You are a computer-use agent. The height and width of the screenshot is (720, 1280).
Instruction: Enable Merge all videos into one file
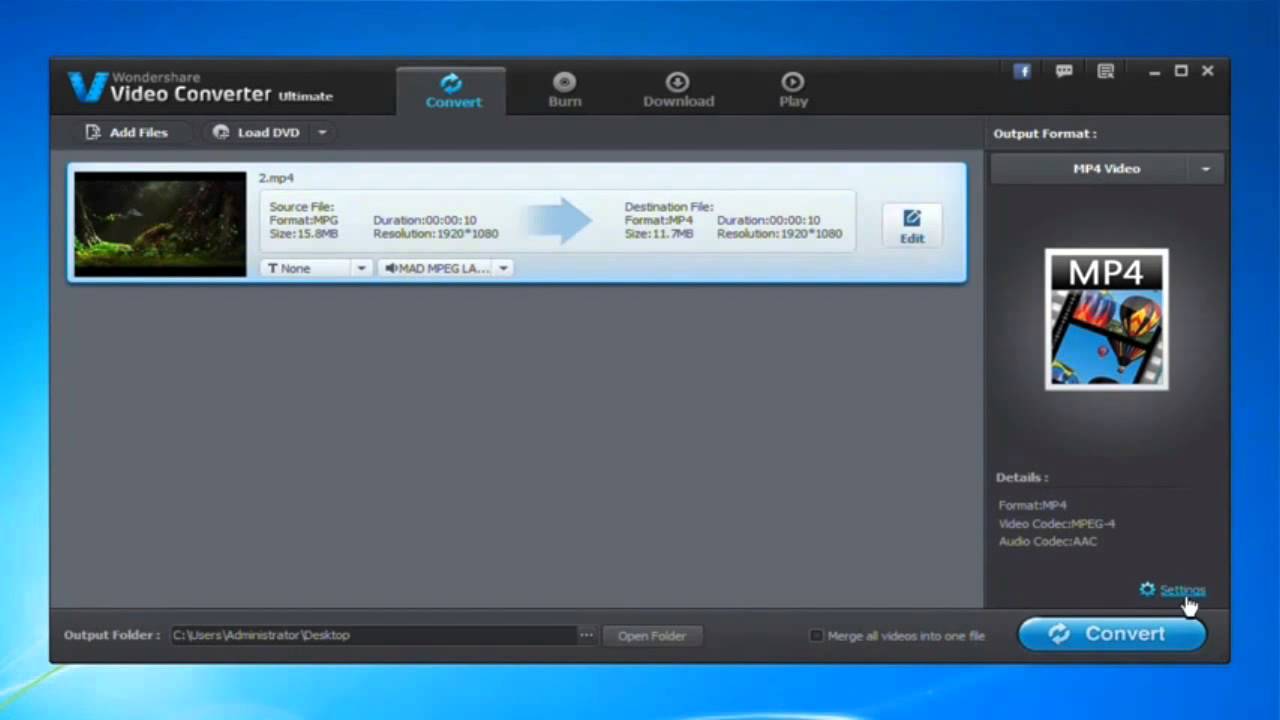click(816, 636)
